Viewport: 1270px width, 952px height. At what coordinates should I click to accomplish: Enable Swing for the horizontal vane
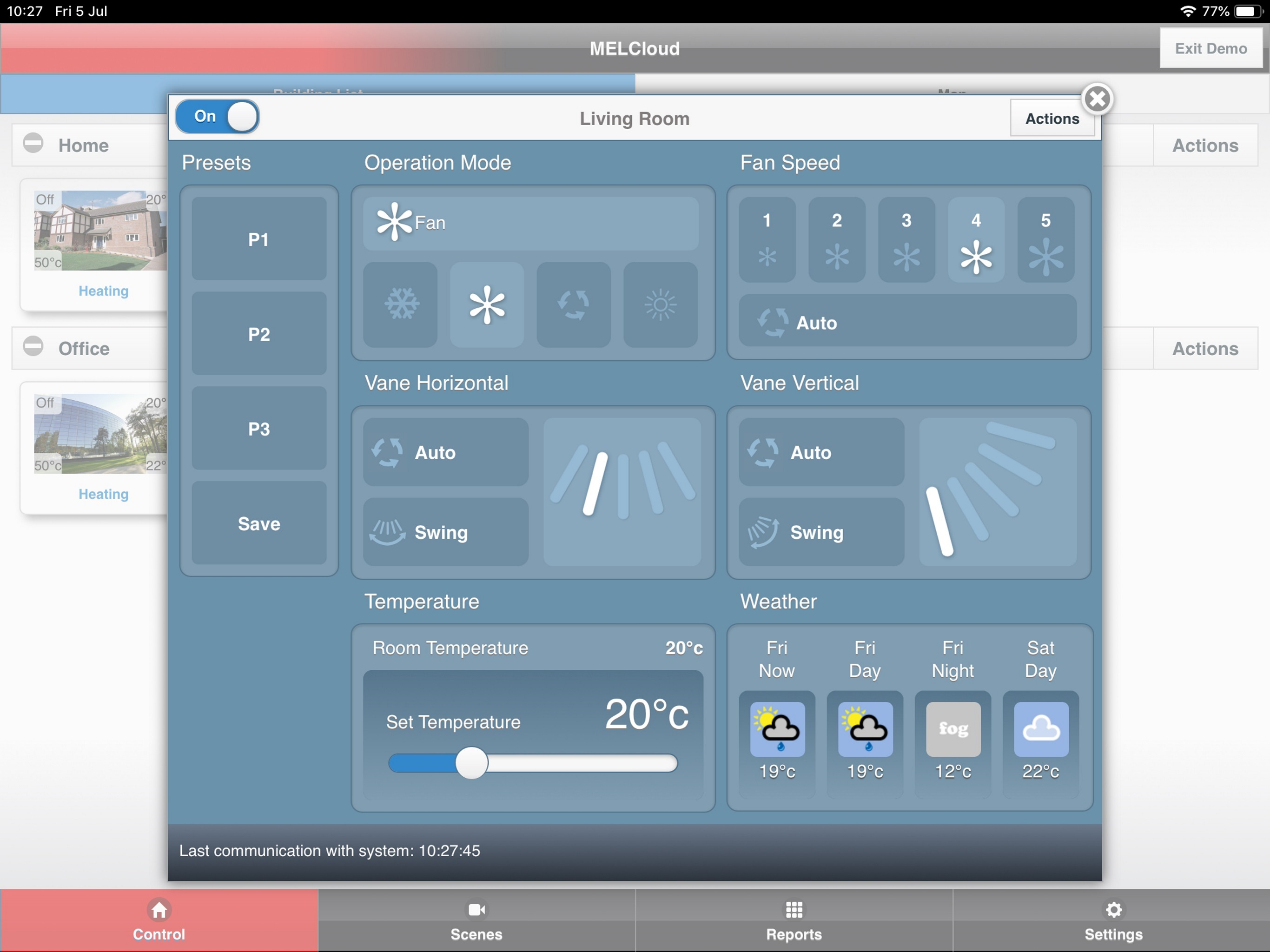(445, 532)
